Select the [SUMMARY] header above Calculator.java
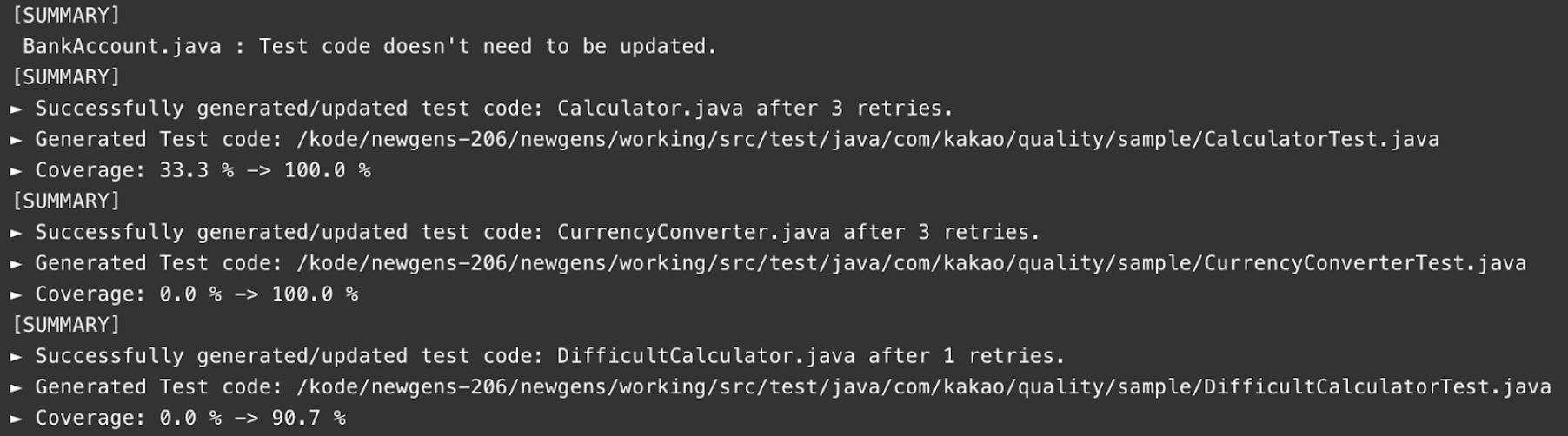This screenshot has width=1568, height=436. click(x=66, y=77)
